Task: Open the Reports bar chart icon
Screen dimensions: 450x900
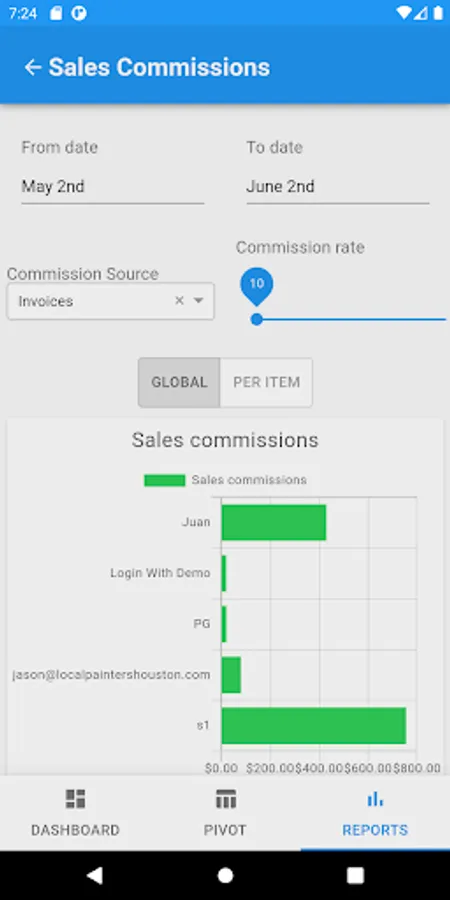Action: point(375,798)
